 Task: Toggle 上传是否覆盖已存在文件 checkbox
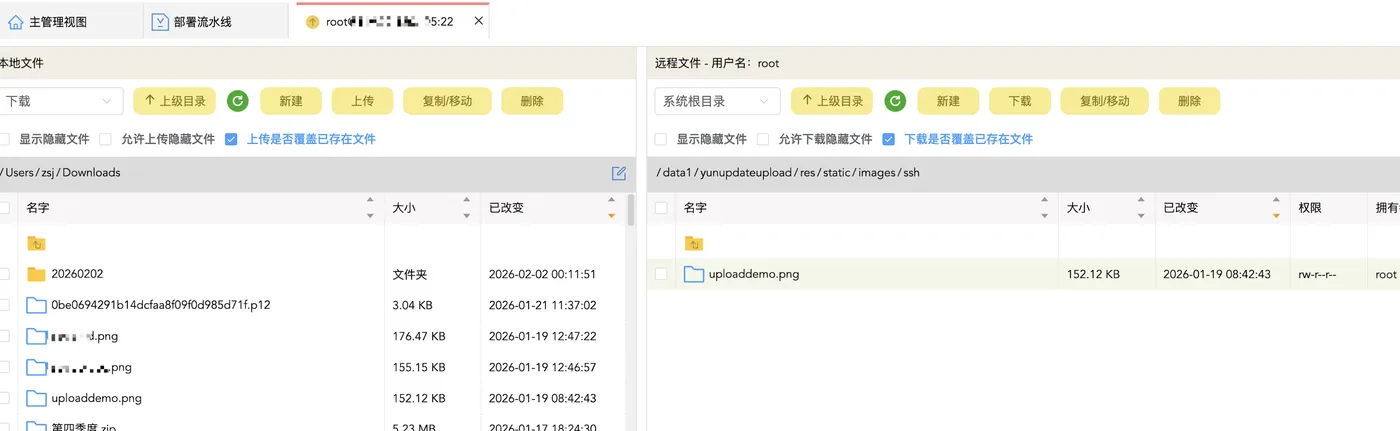point(231,139)
